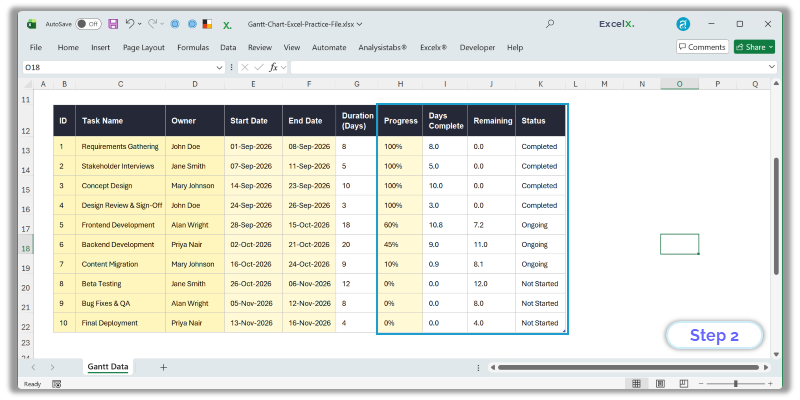Click previous sheet navigation arrow
The height and width of the screenshot is (400, 800).
[33, 367]
